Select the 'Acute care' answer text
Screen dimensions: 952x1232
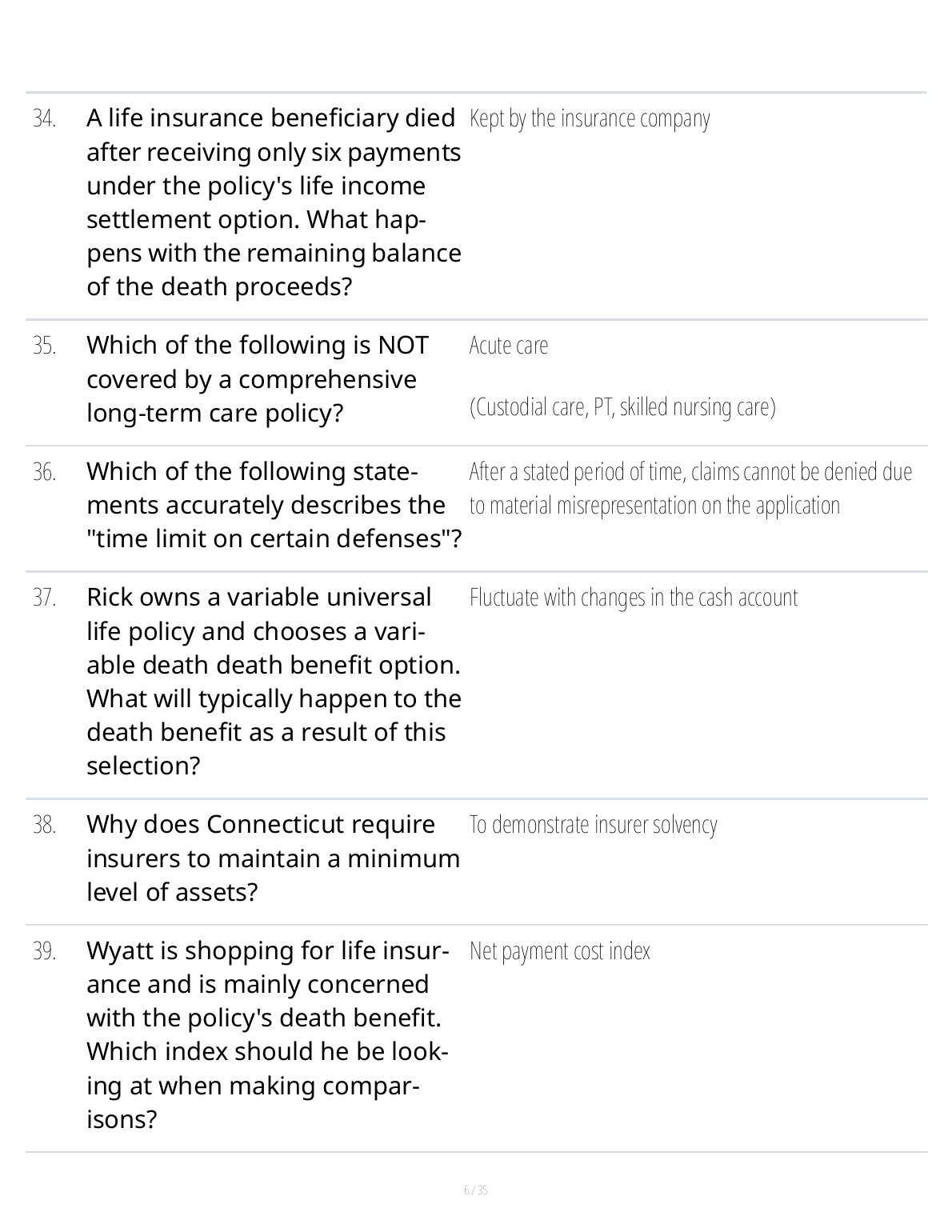coord(509,346)
